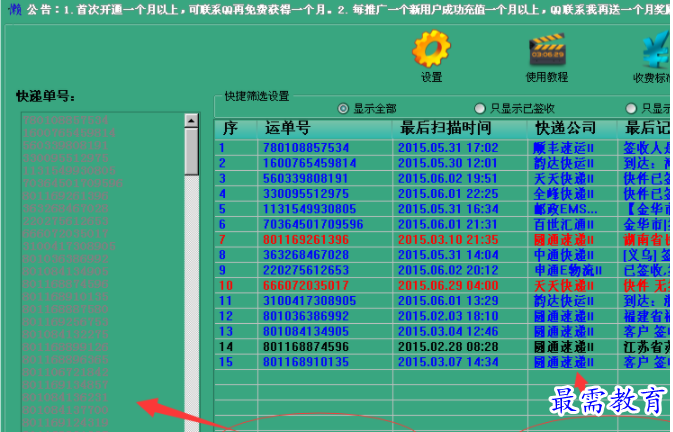
Task: Select the 只显示已签收 radio button
Action: coord(479,109)
